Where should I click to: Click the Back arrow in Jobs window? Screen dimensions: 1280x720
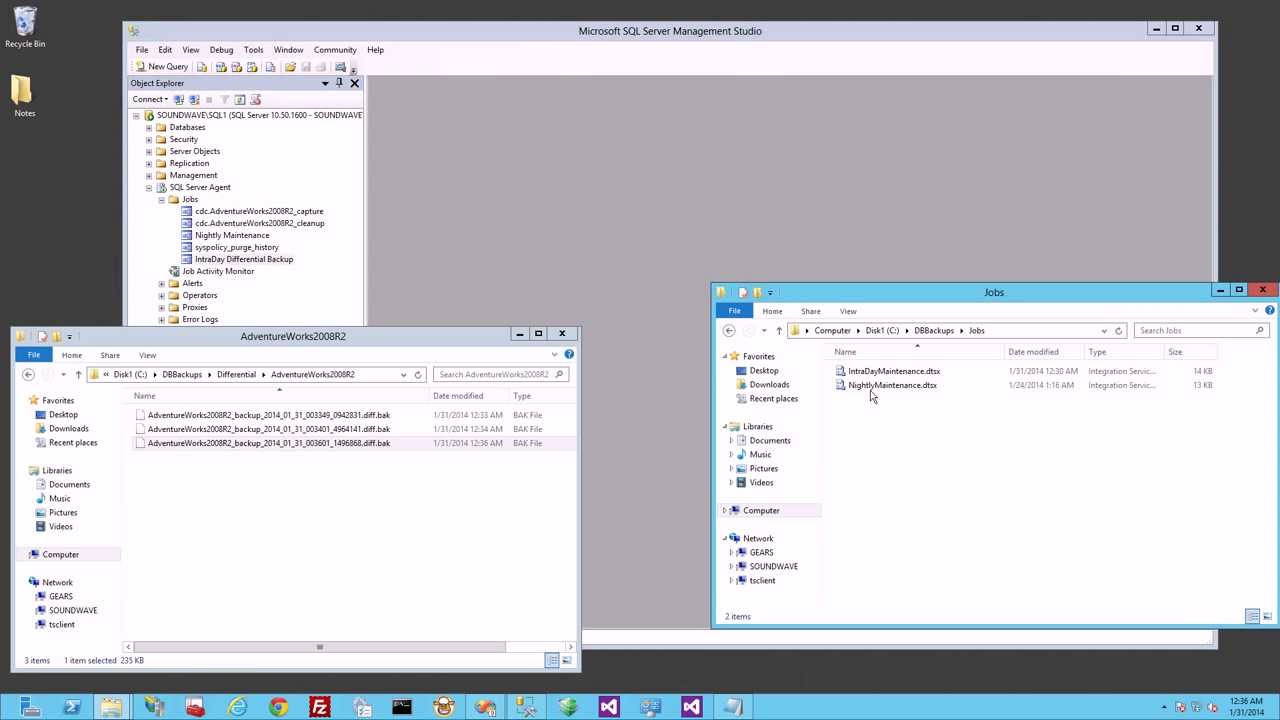coord(729,330)
